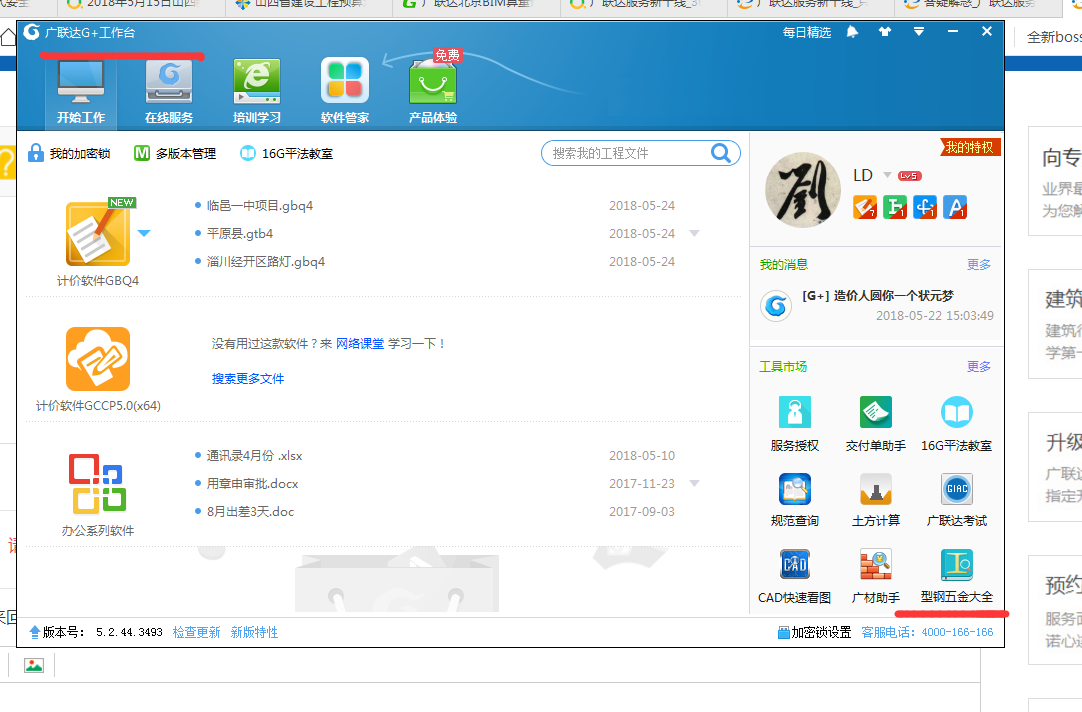
Task: Click 新版特性 link
Action: (x=255, y=633)
